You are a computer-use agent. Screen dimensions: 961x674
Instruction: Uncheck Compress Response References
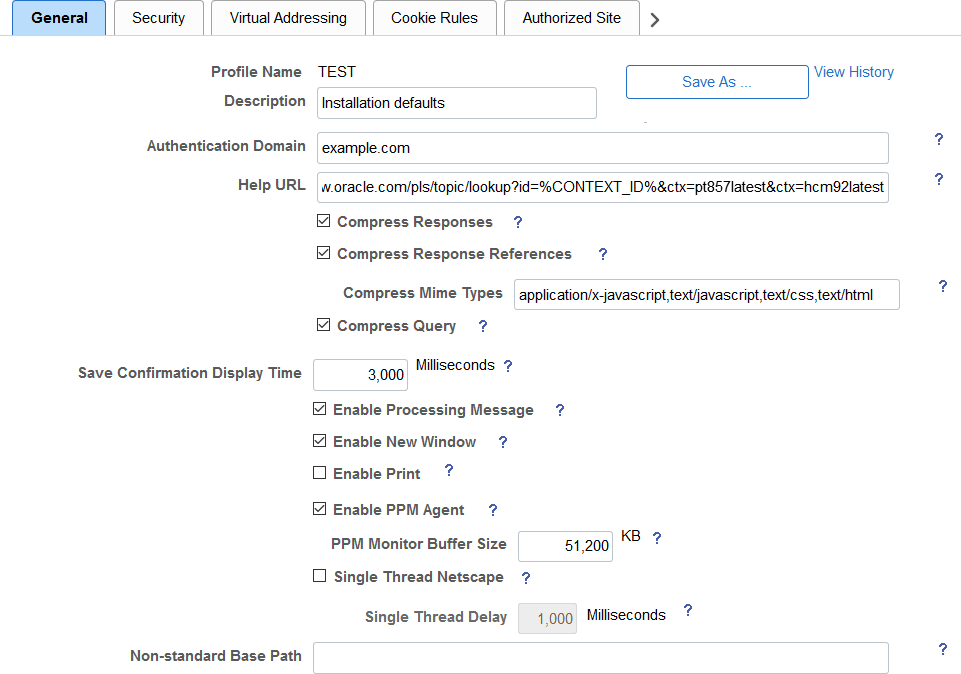pos(323,253)
